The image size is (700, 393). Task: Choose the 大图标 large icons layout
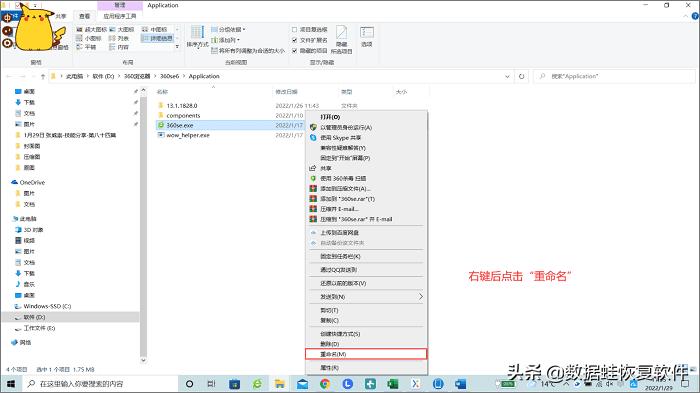122,29
